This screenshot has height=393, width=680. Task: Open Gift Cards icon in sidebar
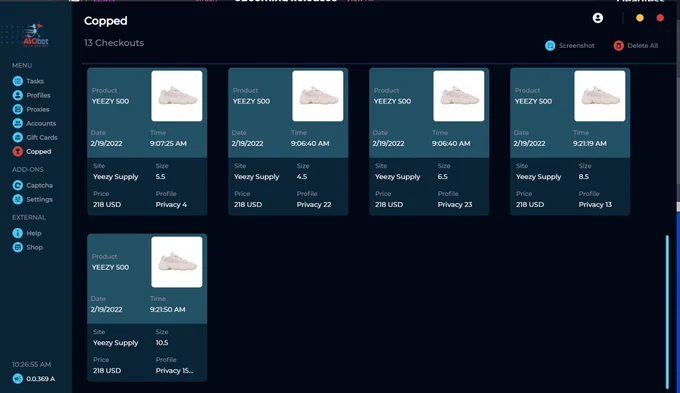coord(18,138)
